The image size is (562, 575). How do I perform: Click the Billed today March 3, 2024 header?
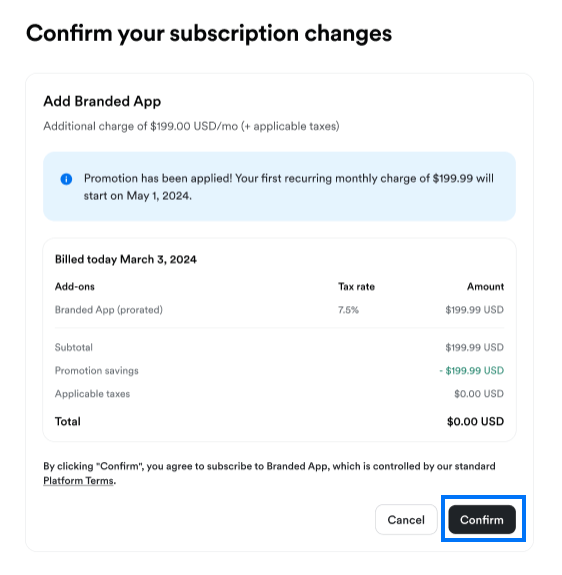126,259
